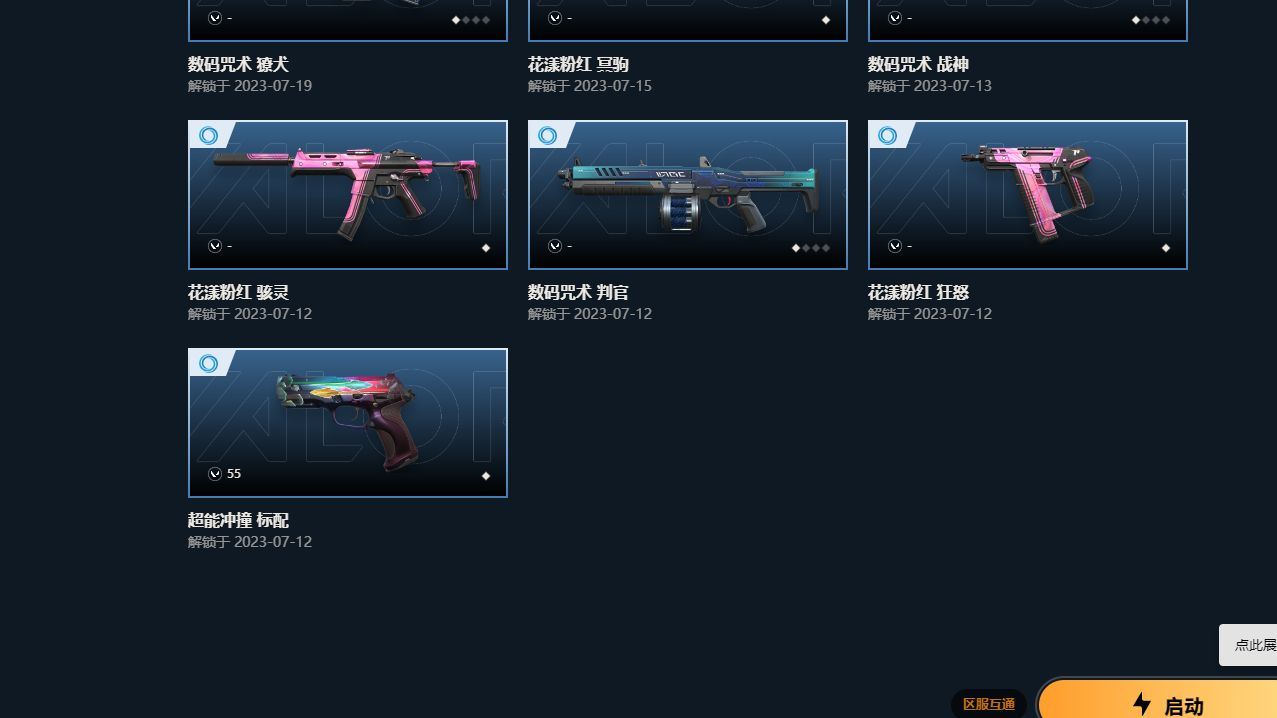This screenshot has height=718, width=1277.
Task: Select the single diamond indicator on 标配 card
Action: pos(486,476)
